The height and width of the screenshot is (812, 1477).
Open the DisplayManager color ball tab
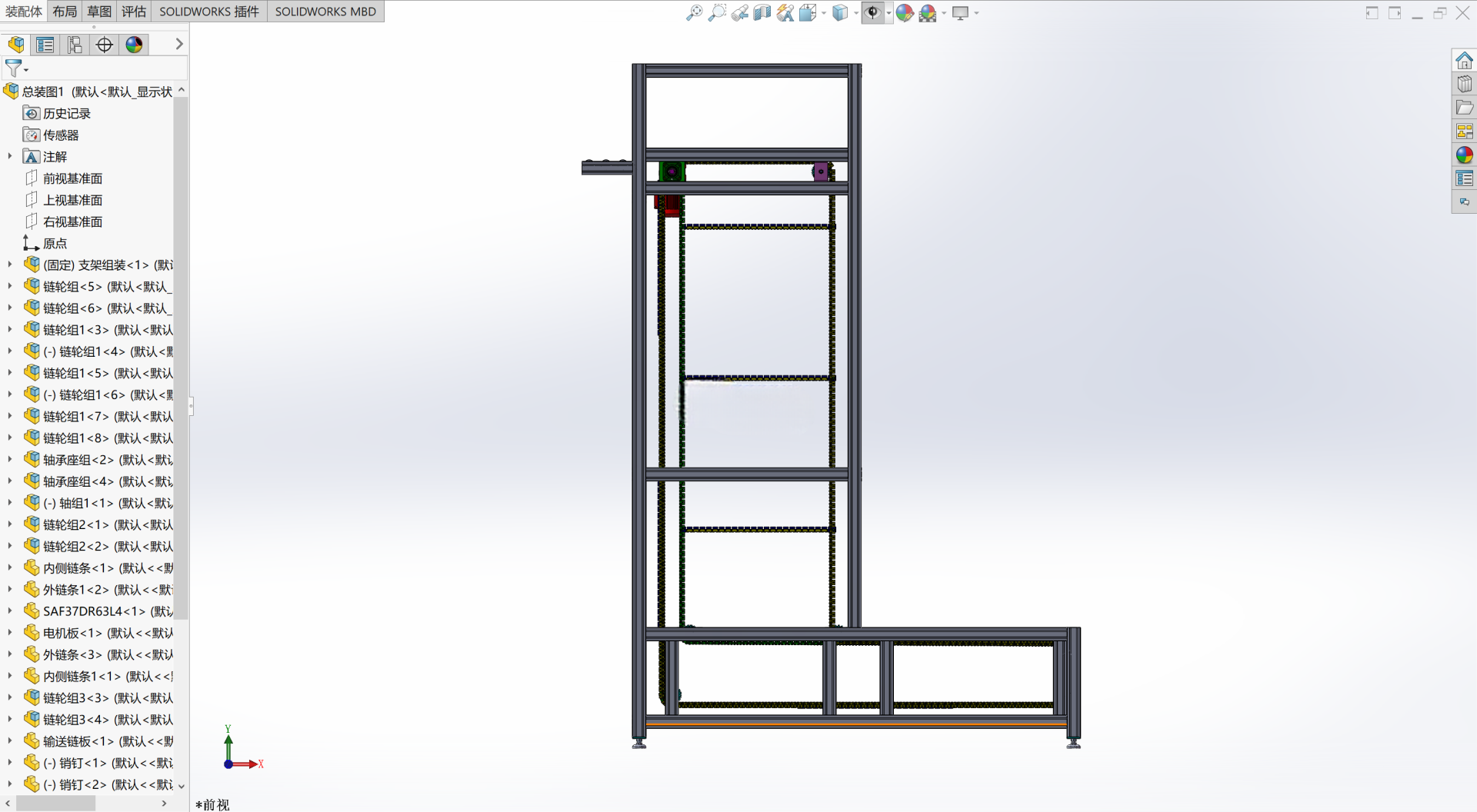coord(134,45)
